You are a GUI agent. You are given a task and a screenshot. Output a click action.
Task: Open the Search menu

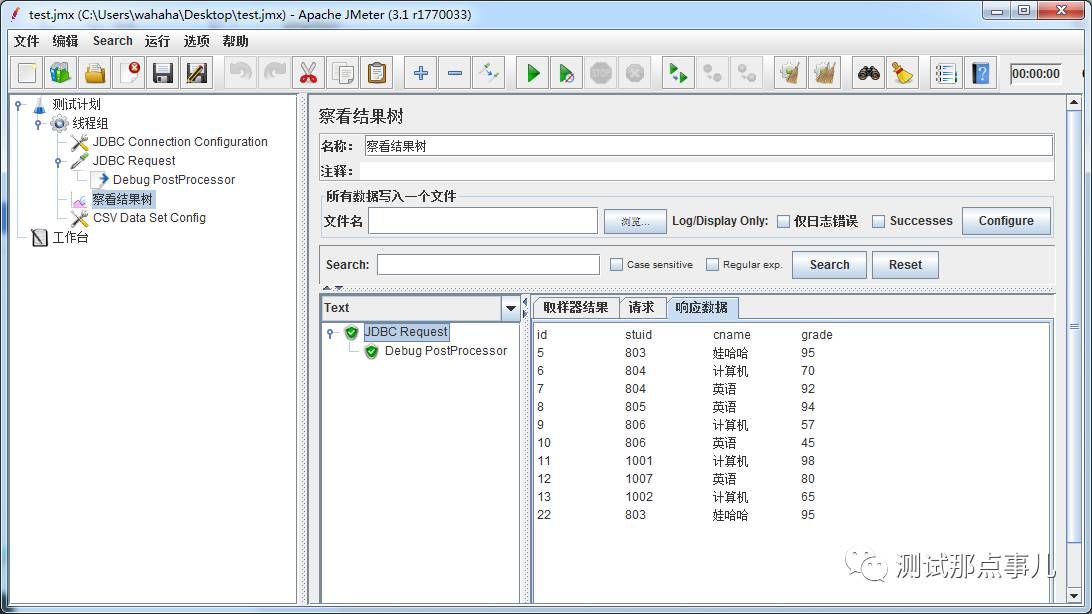tap(113, 41)
